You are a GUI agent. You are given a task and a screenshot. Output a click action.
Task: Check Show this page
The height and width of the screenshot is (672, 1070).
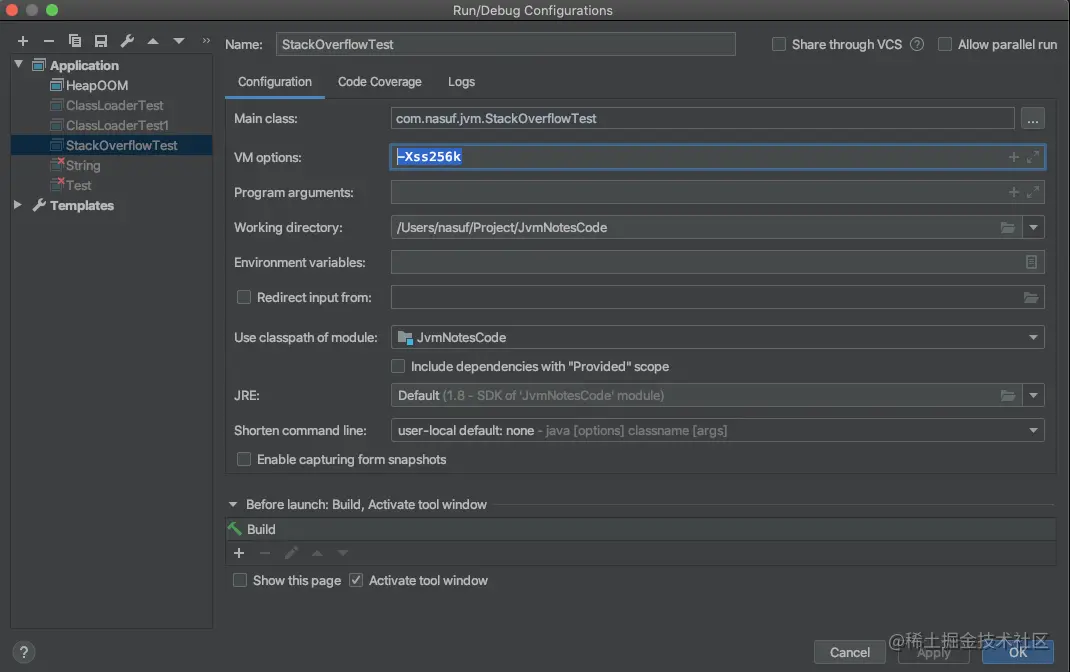240,581
